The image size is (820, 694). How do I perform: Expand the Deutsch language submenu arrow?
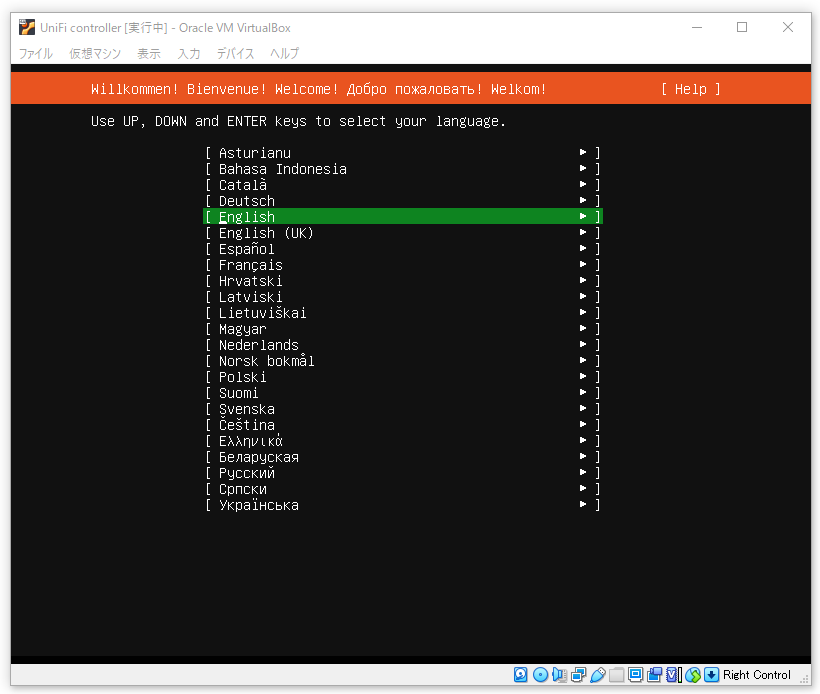pyautogui.click(x=583, y=201)
